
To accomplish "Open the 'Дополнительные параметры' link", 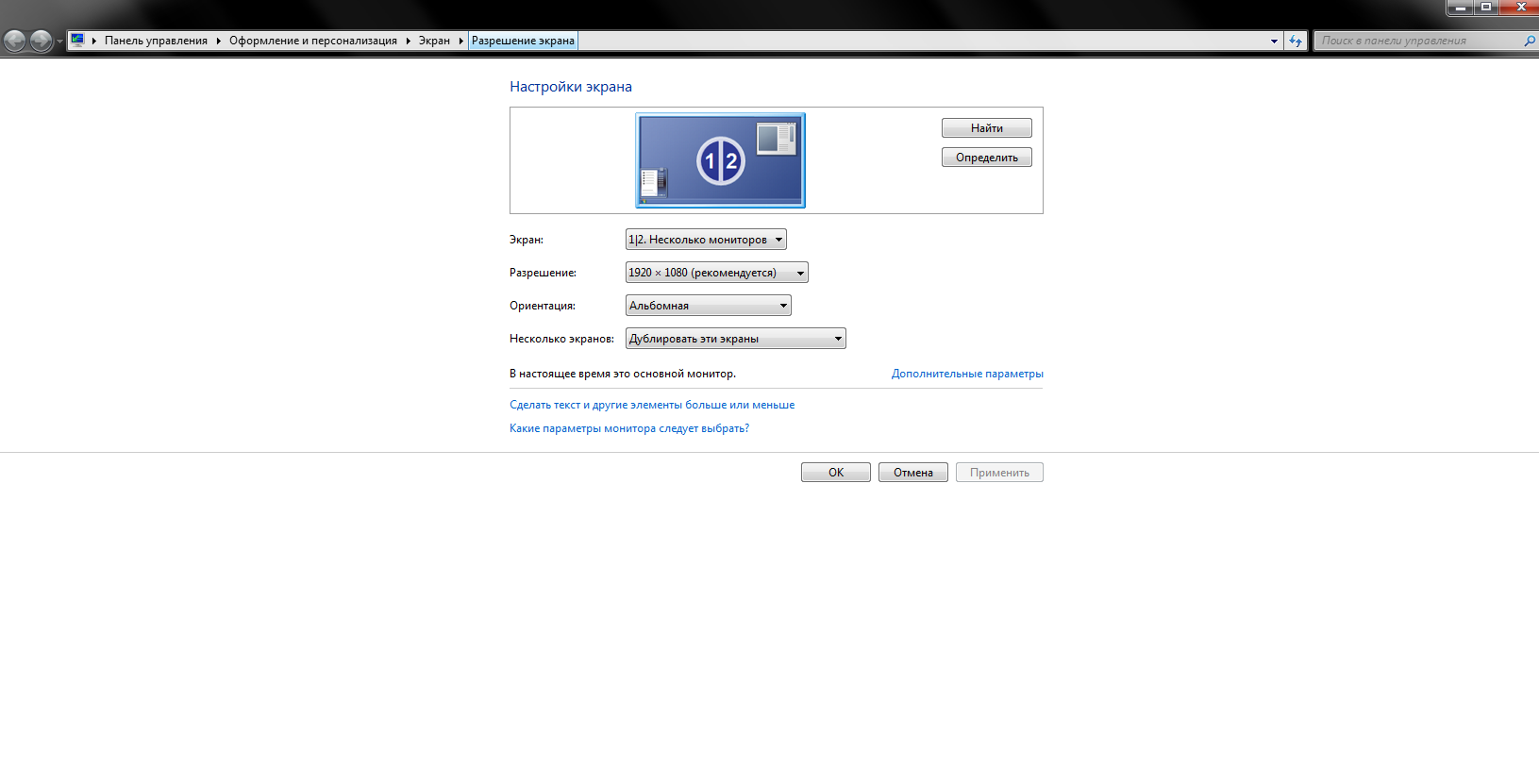I will pyautogui.click(x=966, y=374).
